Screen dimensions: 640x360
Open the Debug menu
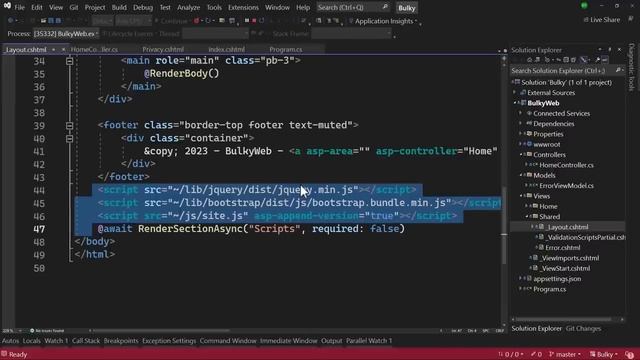[x=143, y=7]
